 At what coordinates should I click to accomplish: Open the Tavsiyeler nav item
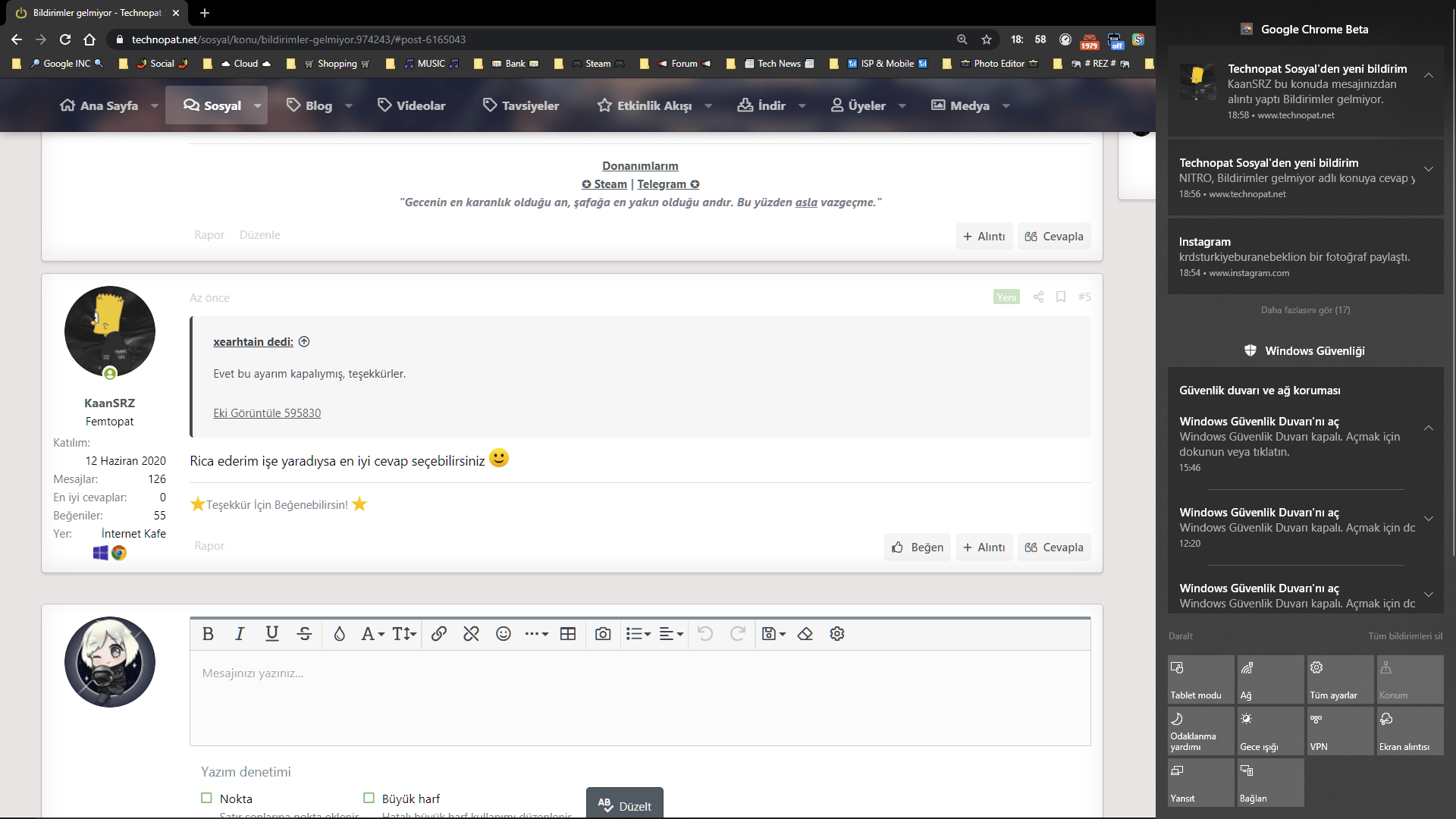tap(521, 106)
